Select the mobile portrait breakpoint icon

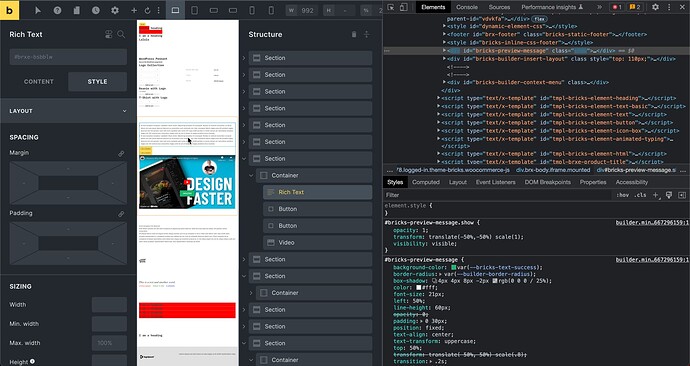[271, 10]
